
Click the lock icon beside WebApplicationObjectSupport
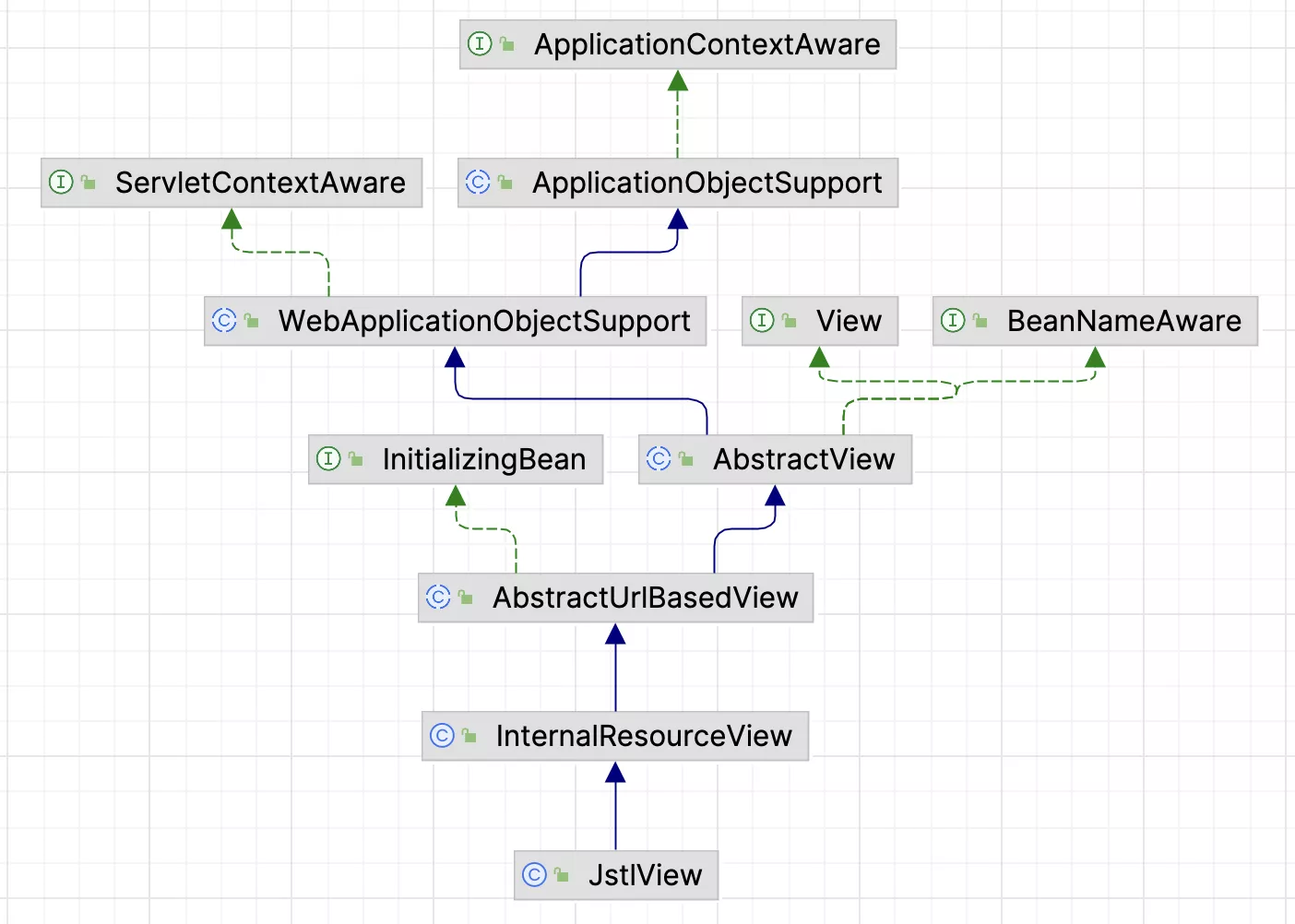pos(252,320)
